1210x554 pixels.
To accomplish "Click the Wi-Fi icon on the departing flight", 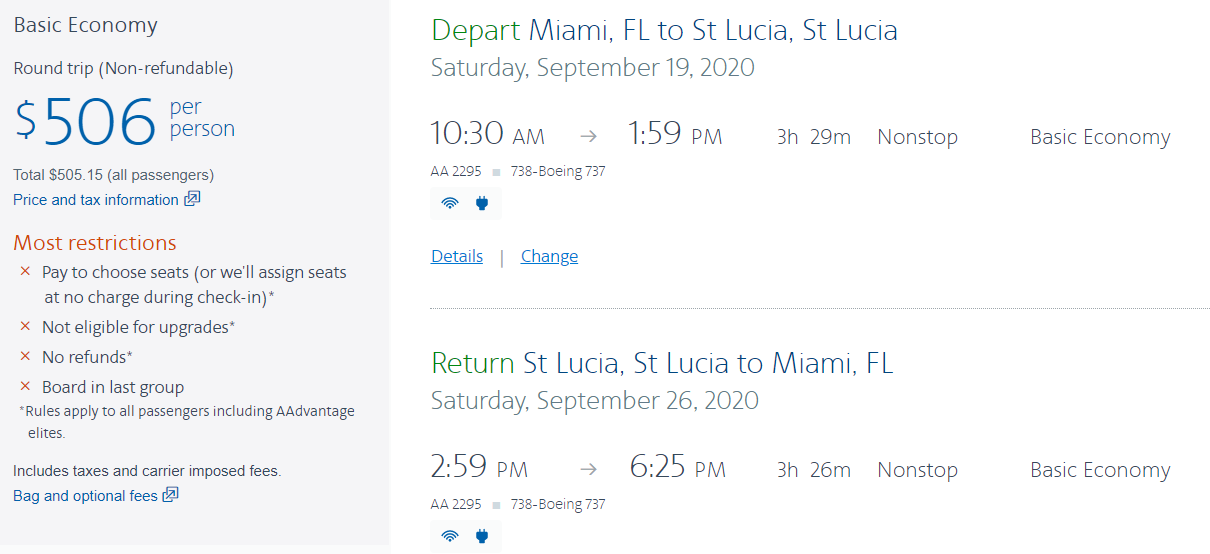I will [x=450, y=204].
